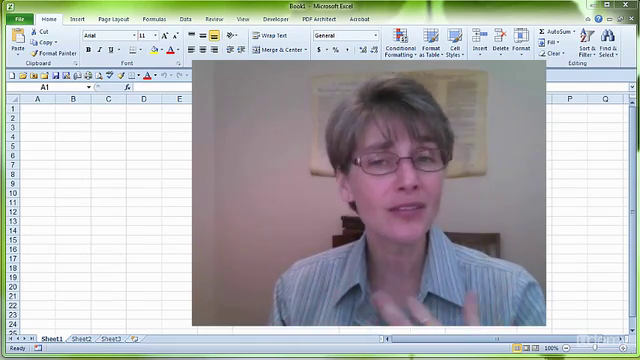Open the Find & Select binoculars menu
The width and height of the screenshot is (640, 360).
coord(608,43)
